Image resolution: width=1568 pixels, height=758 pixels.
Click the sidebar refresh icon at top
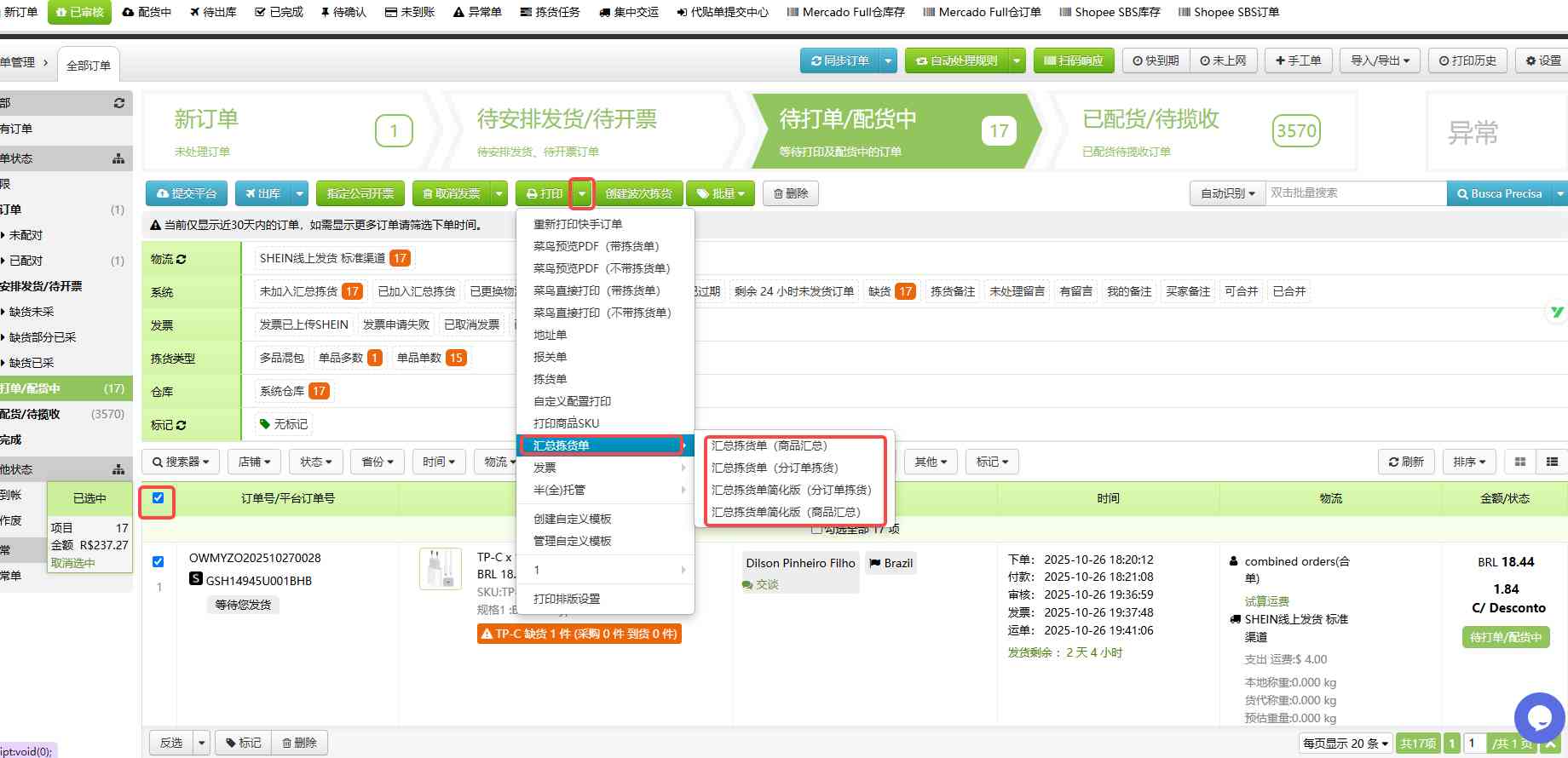118,103
